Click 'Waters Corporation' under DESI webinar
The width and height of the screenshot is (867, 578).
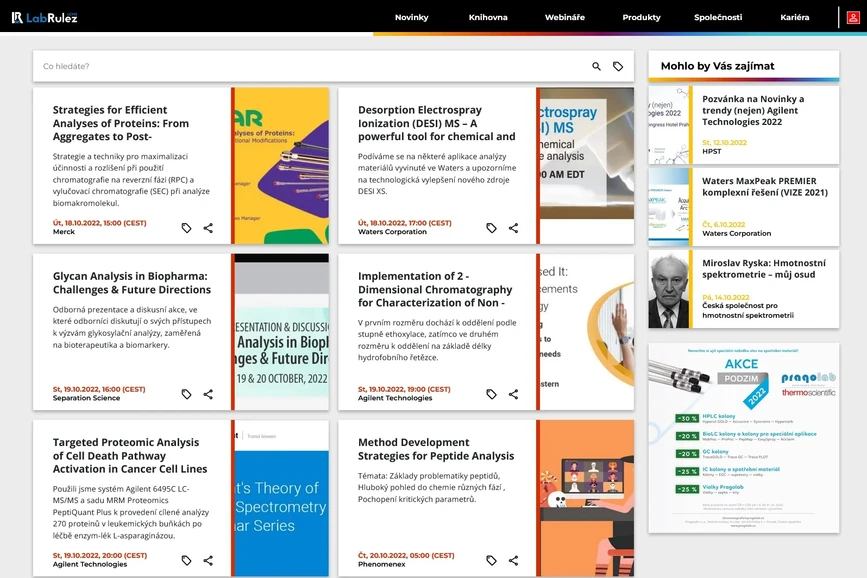[392, 232]
